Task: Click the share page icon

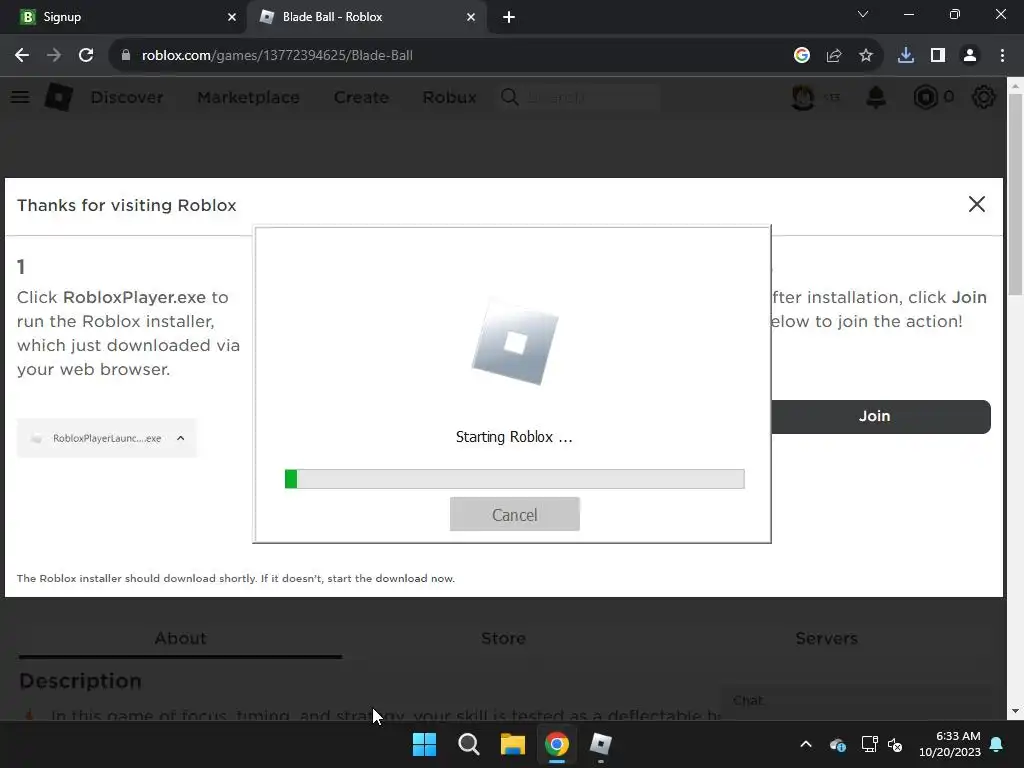Action: [833, 56]
